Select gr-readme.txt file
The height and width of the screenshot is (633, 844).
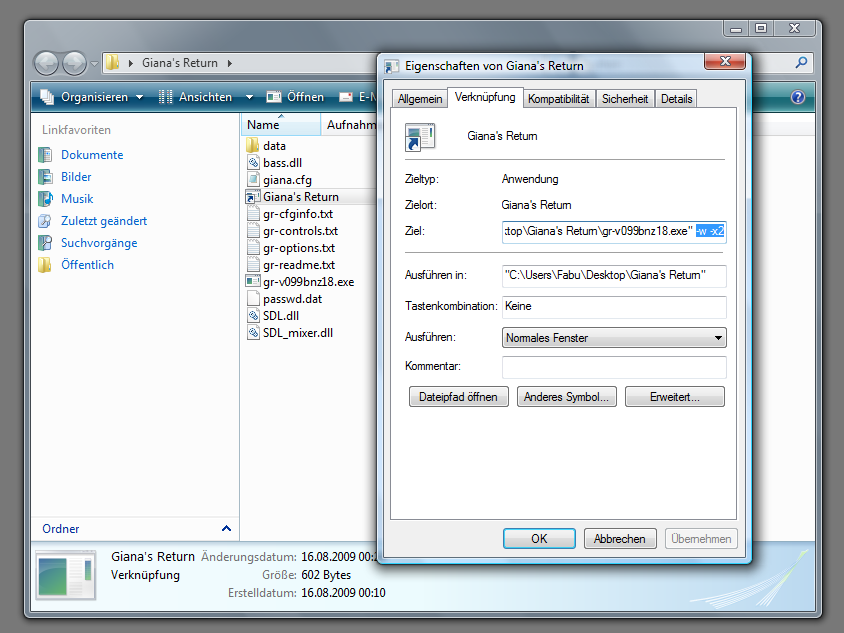[299, 265]
